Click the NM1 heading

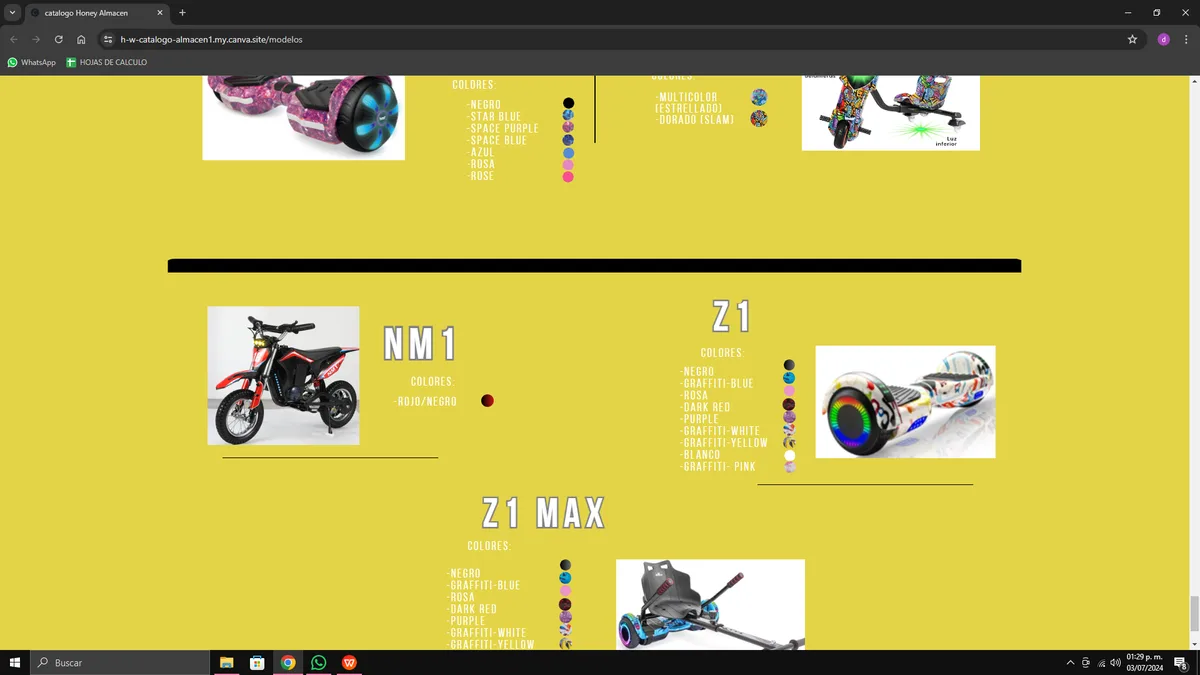(x=421, y=344)
